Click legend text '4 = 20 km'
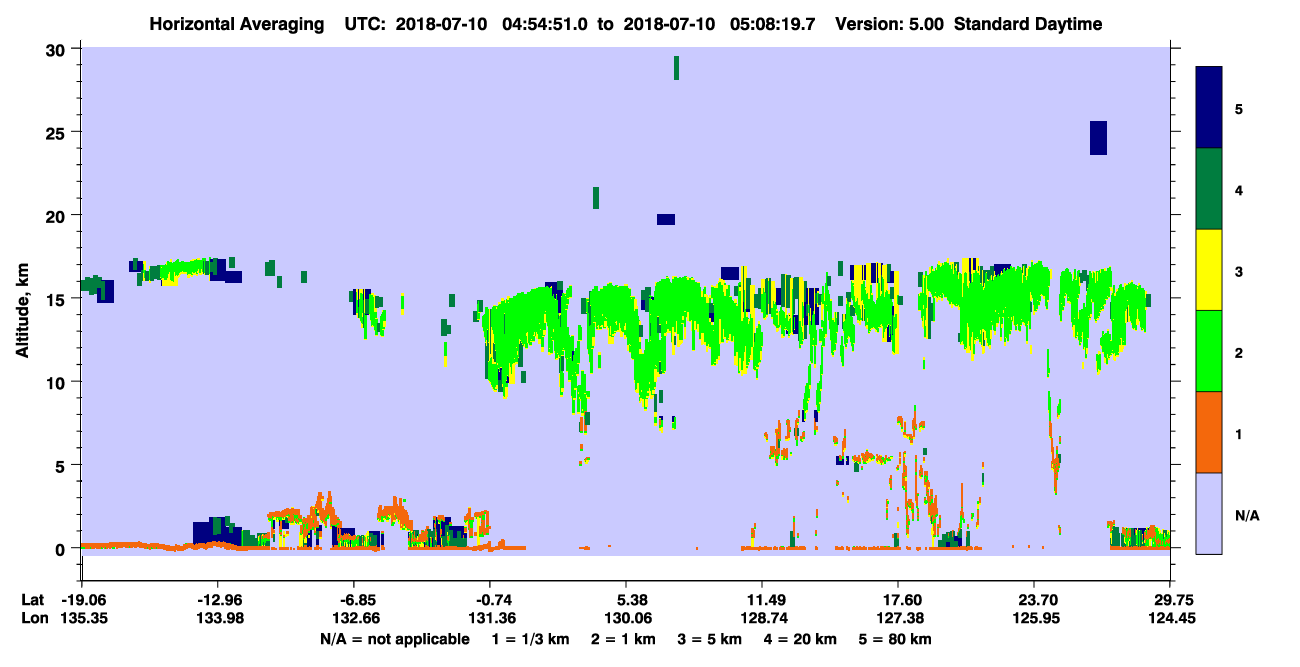1300x667 pixels. coord(800,639)
